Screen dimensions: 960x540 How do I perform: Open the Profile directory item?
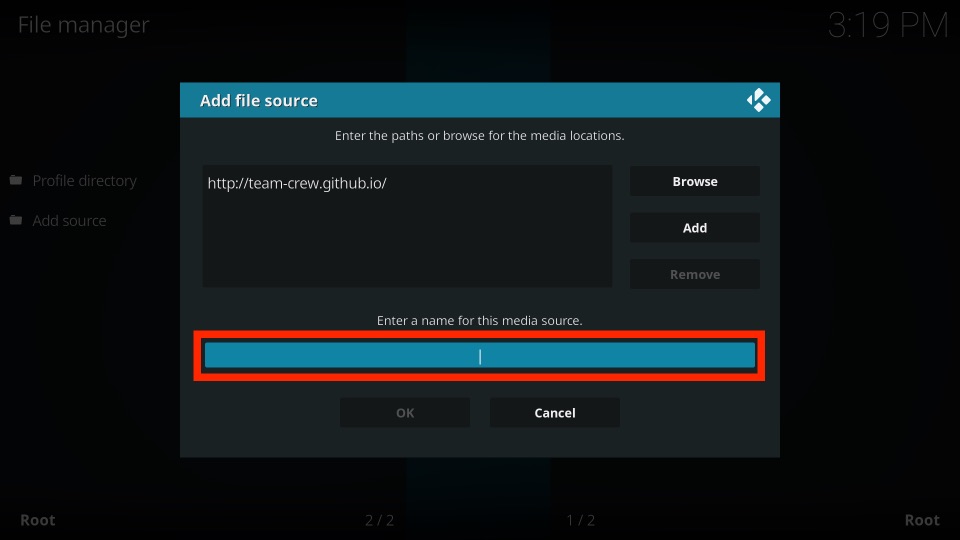pos(84,181)
